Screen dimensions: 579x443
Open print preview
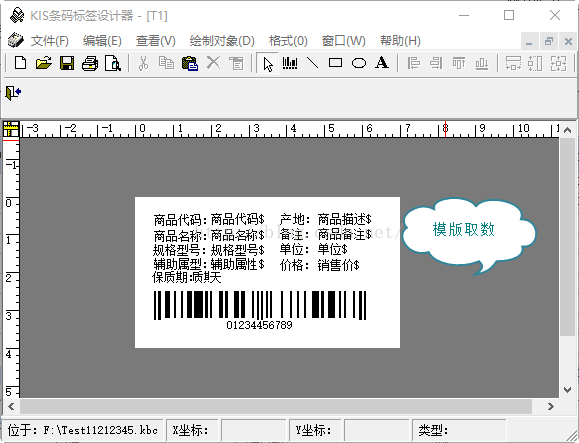[113, 63]
